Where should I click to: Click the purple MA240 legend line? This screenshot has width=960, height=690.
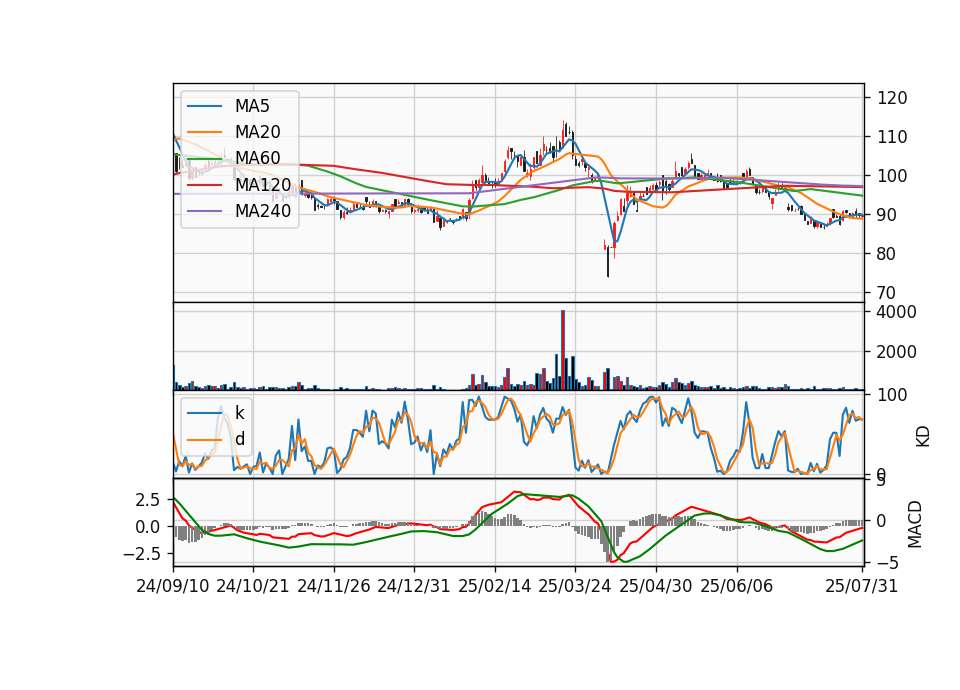pos(204,211)
